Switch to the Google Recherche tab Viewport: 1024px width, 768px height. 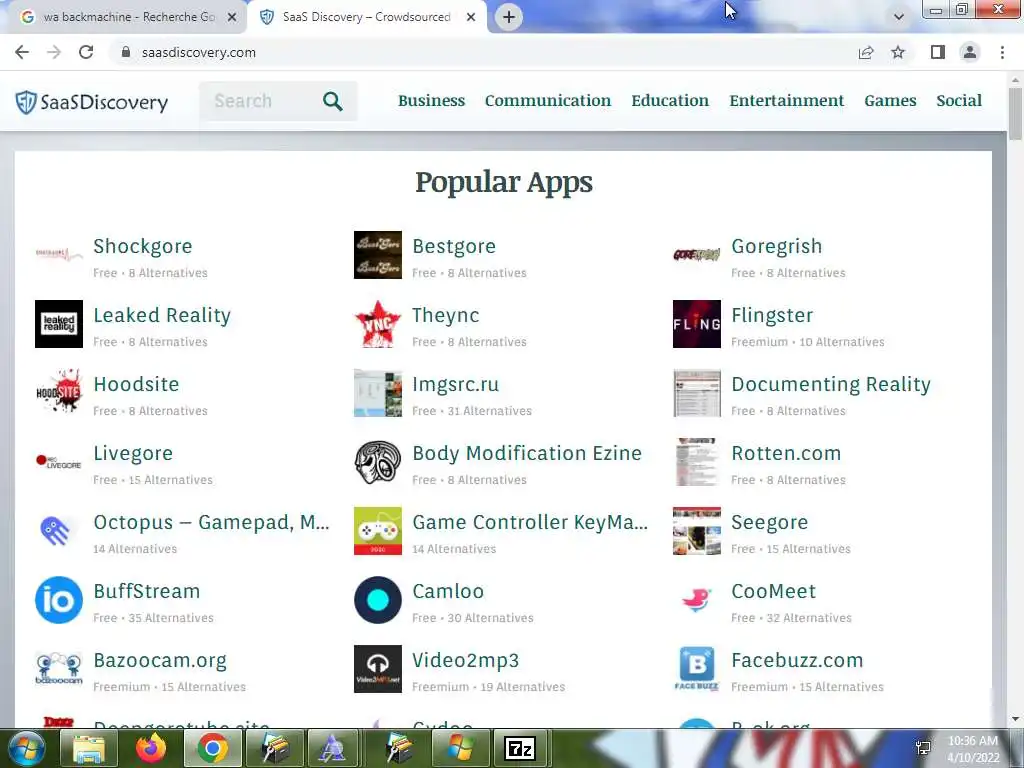124,17
